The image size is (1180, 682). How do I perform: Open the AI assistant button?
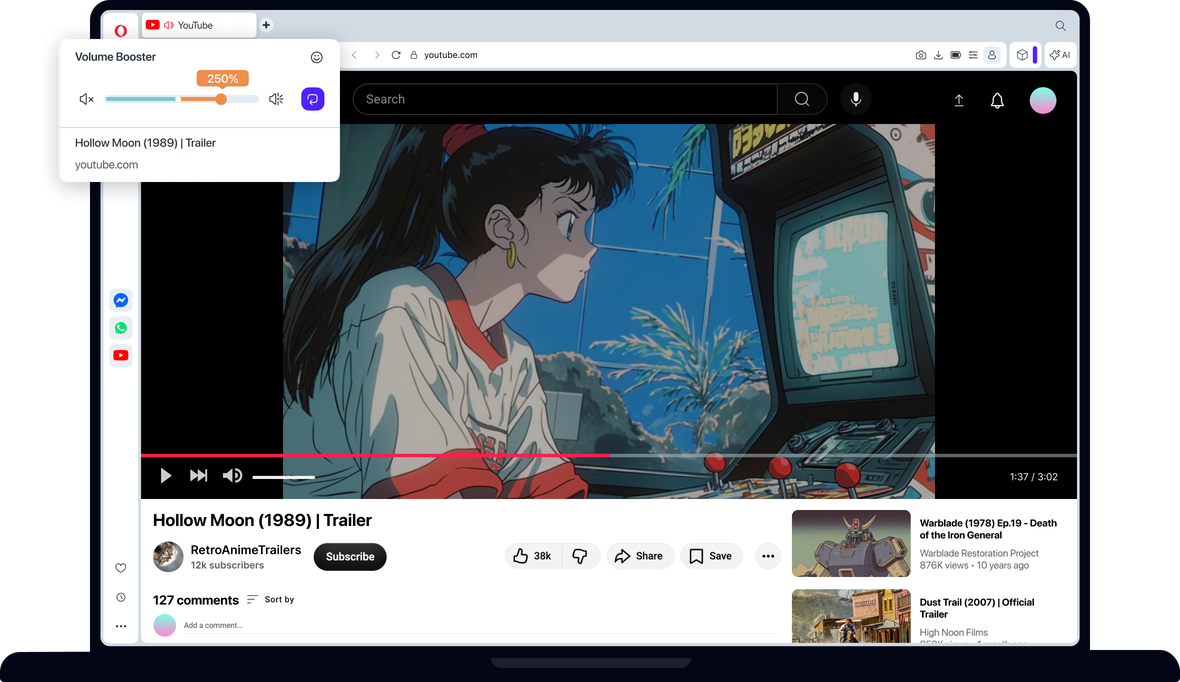click(1060, 55)
